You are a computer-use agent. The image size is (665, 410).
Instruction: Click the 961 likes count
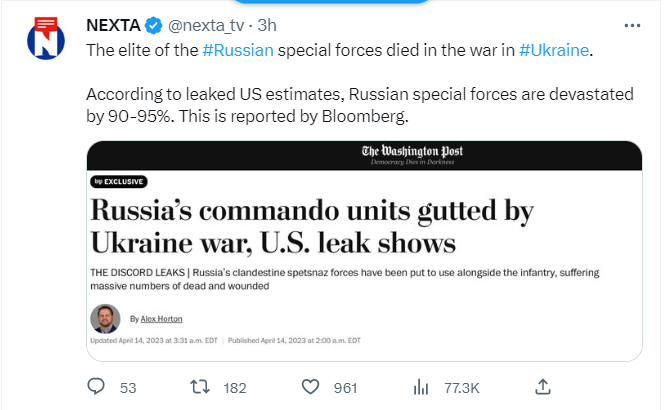tap(345, 388)
